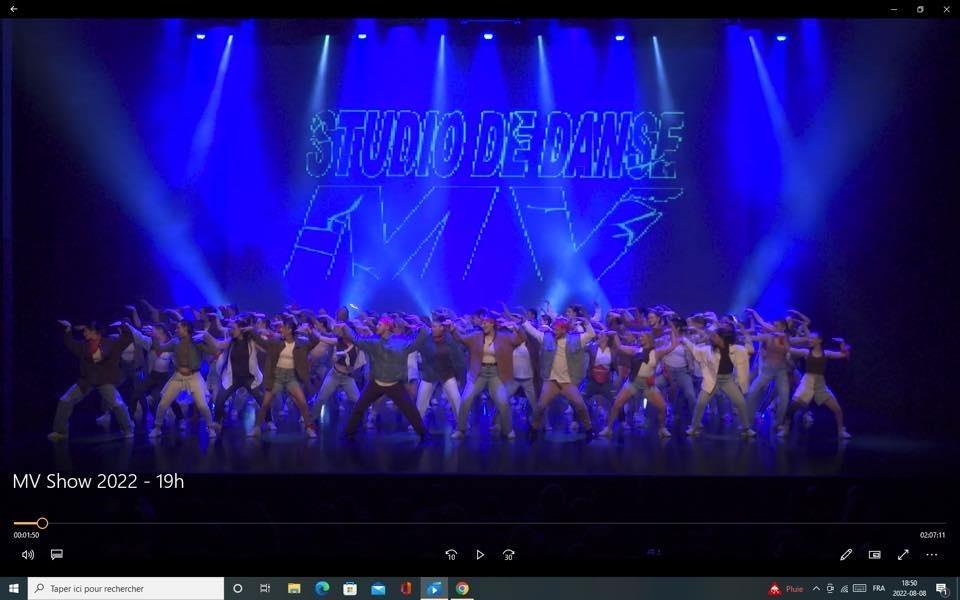Switch to mini view mode
Image resolution: width=960 pixels, height=600 pixels.
click(874, 555)
